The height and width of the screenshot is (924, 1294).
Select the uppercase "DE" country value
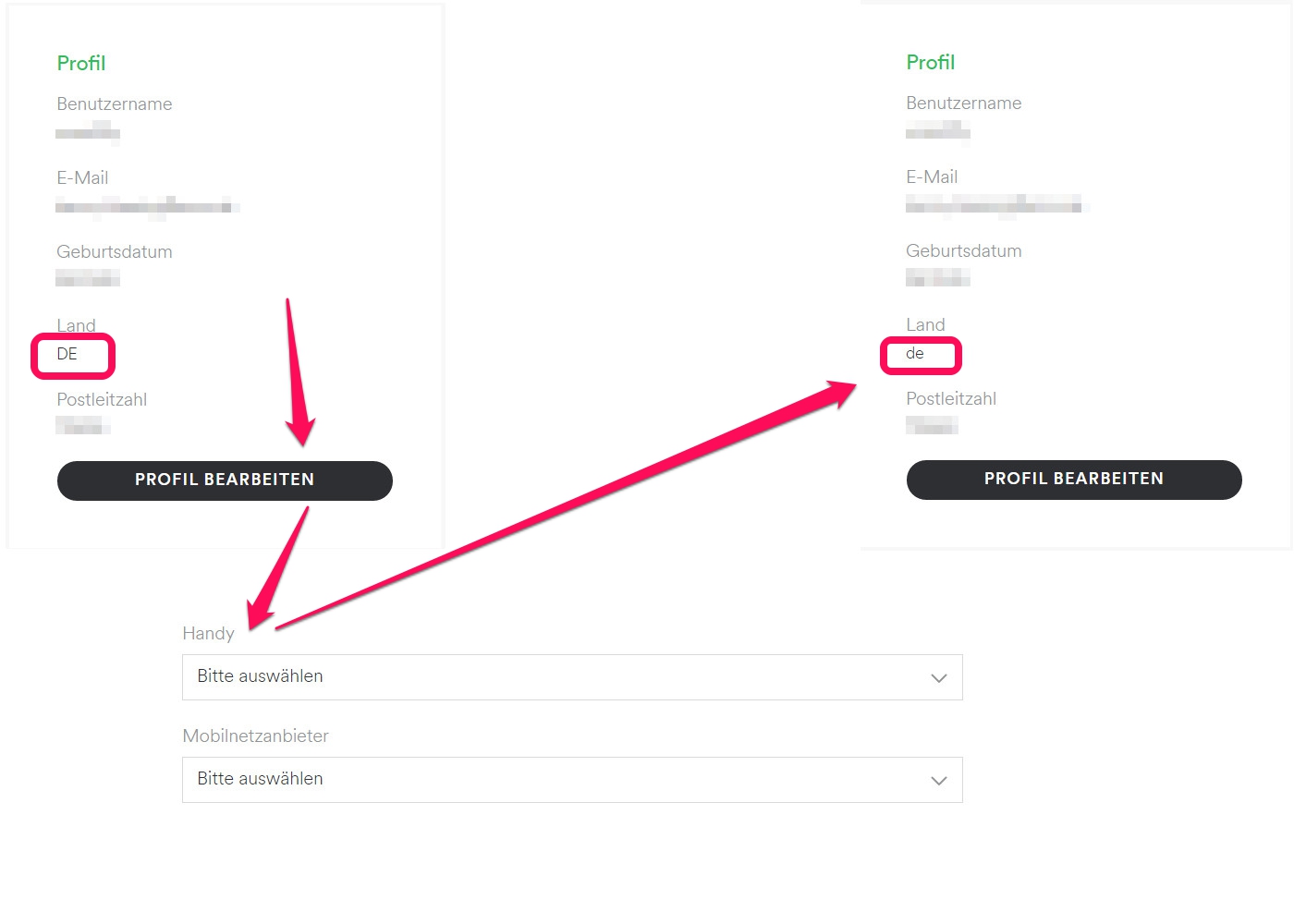[x=67, y=354]
